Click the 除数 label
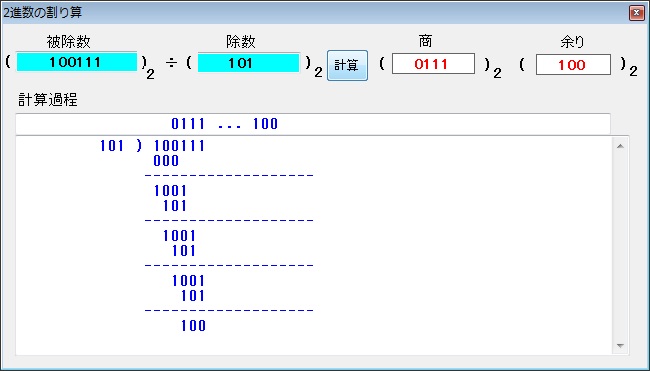 tap(240, 41)
